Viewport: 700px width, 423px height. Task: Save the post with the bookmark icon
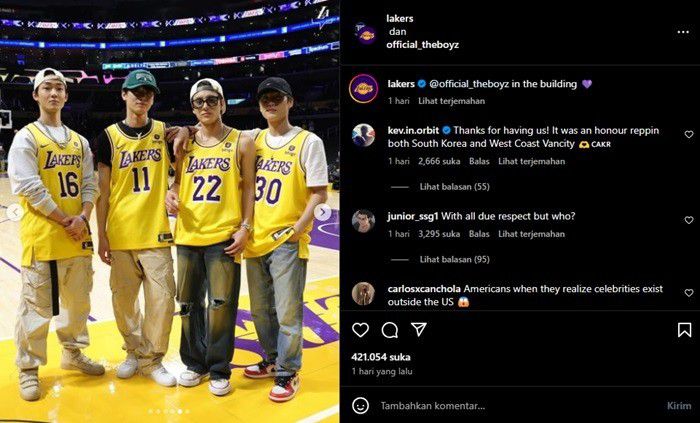tap(684, 330)
